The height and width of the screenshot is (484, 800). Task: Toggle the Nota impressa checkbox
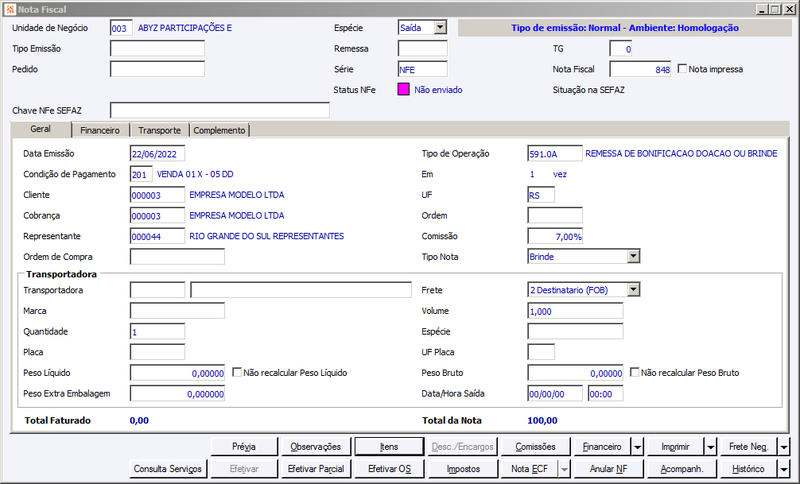[682, 68]
